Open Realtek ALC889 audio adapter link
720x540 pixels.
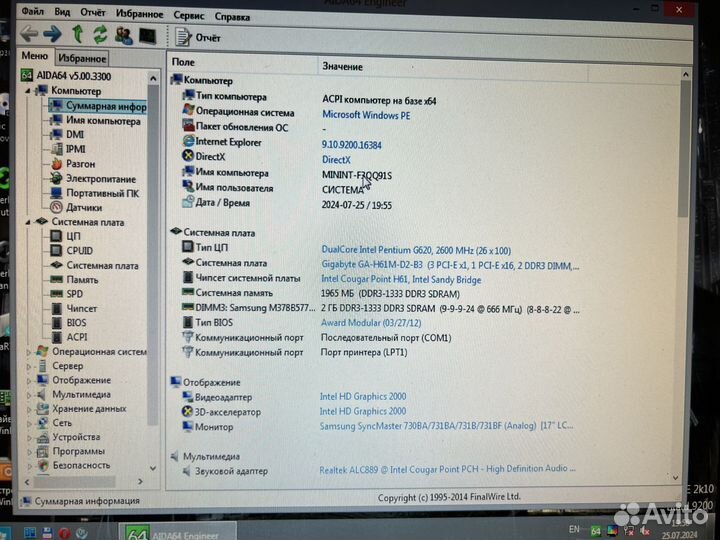pos(447,469)
